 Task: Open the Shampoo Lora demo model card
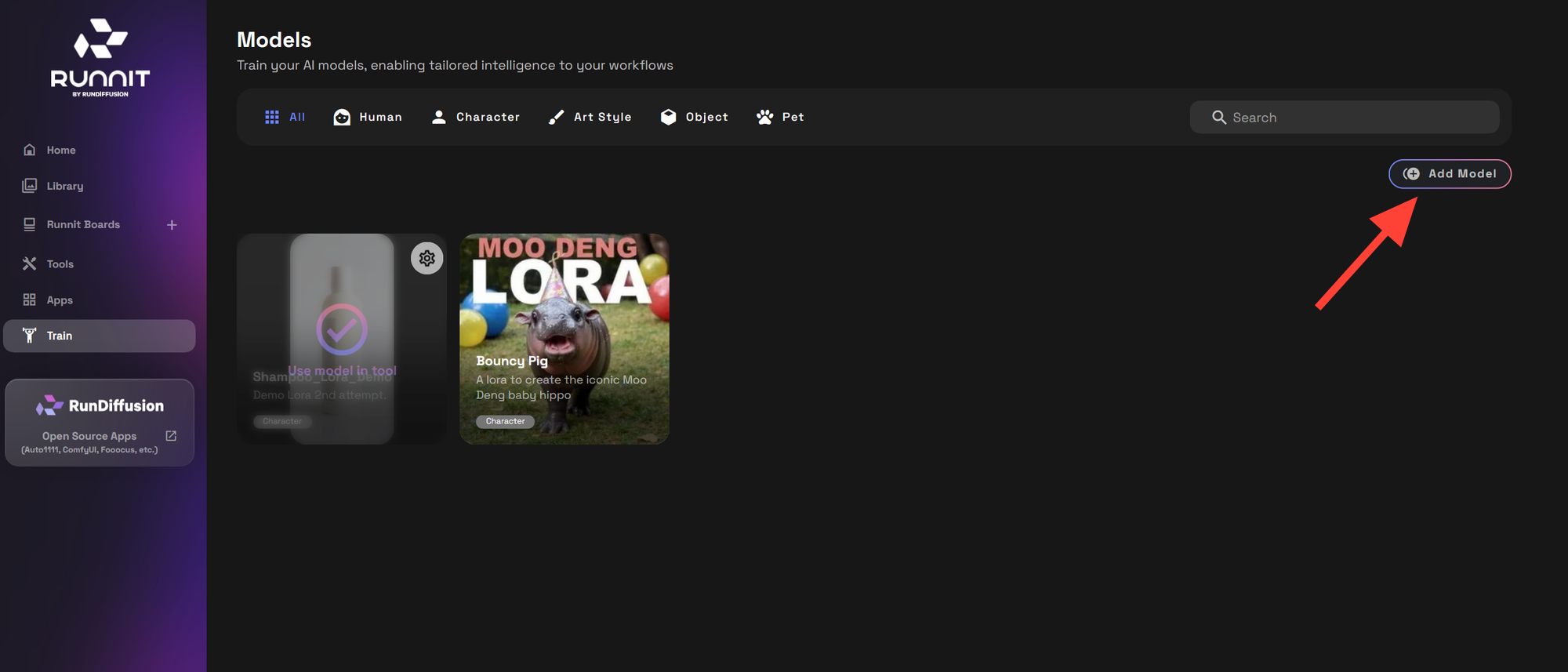click(342, 339)
